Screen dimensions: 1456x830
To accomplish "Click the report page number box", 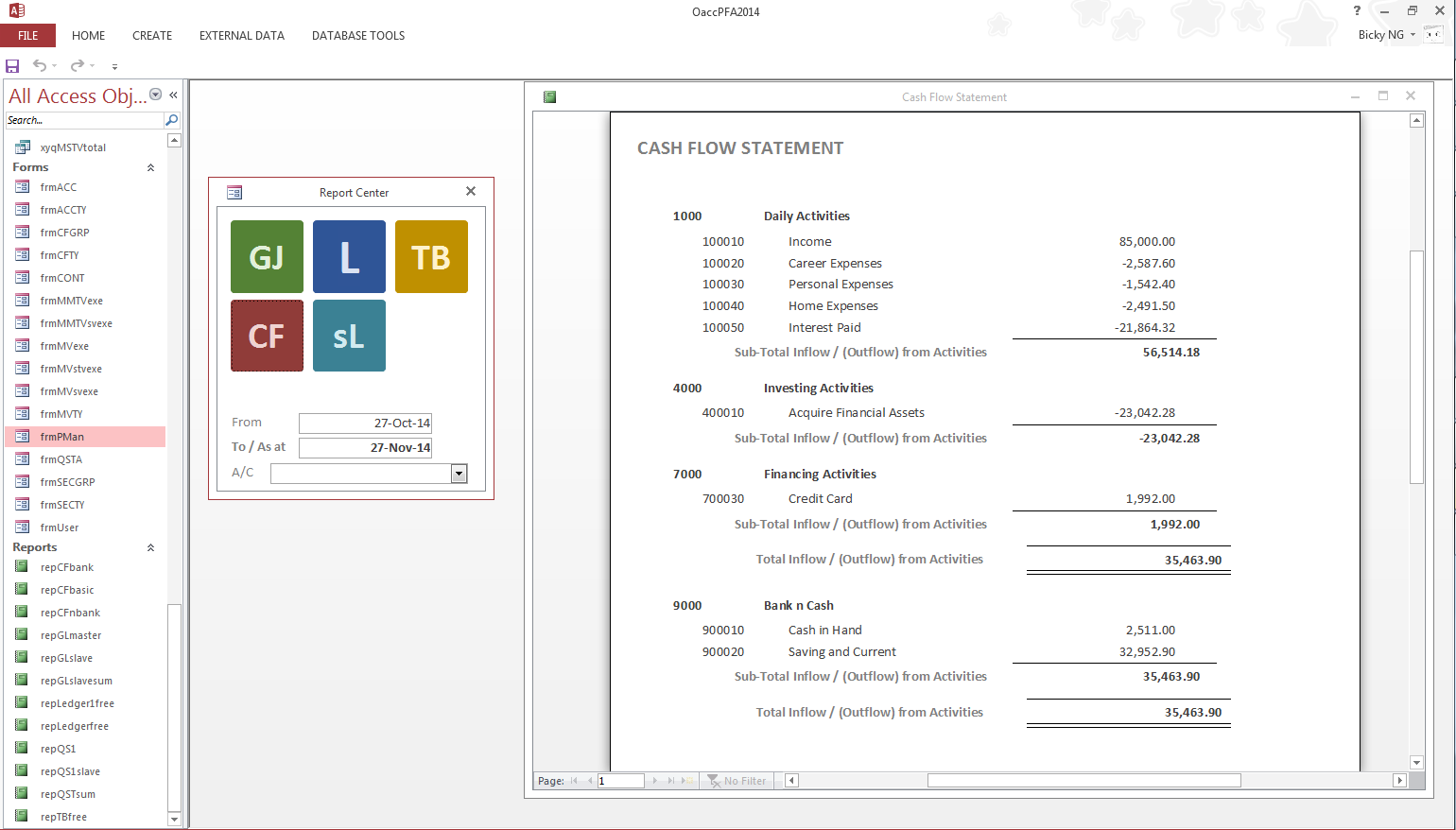I will [620, 781].
